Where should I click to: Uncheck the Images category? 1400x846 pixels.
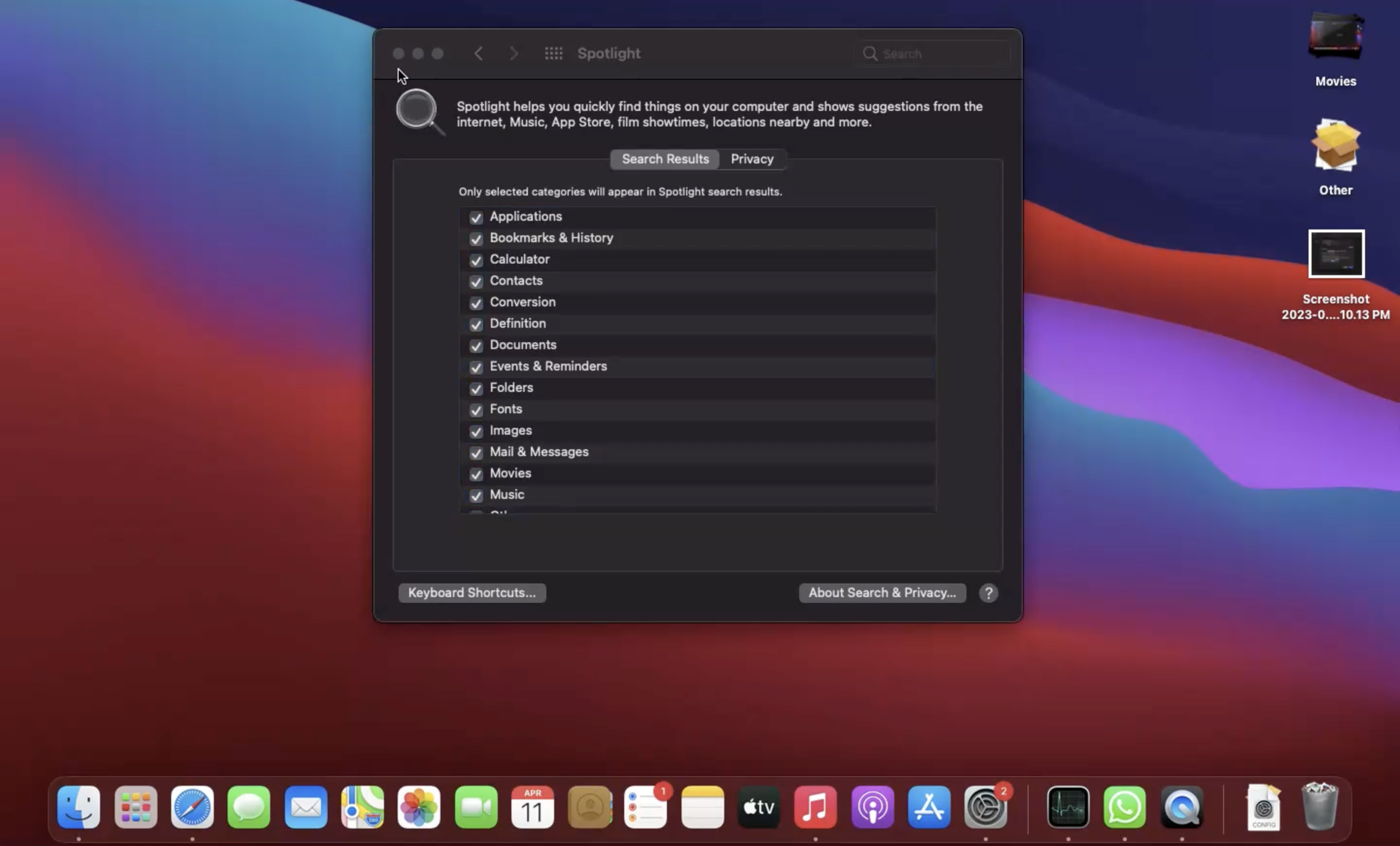click(x=476, y=431)
